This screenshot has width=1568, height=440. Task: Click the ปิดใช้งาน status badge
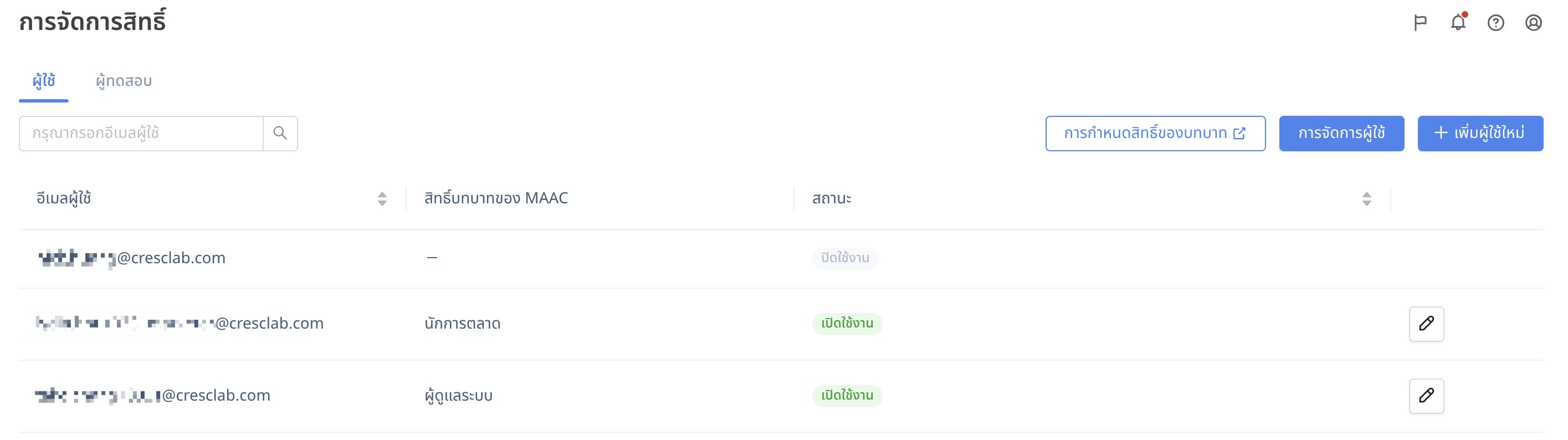click(845, 258)
